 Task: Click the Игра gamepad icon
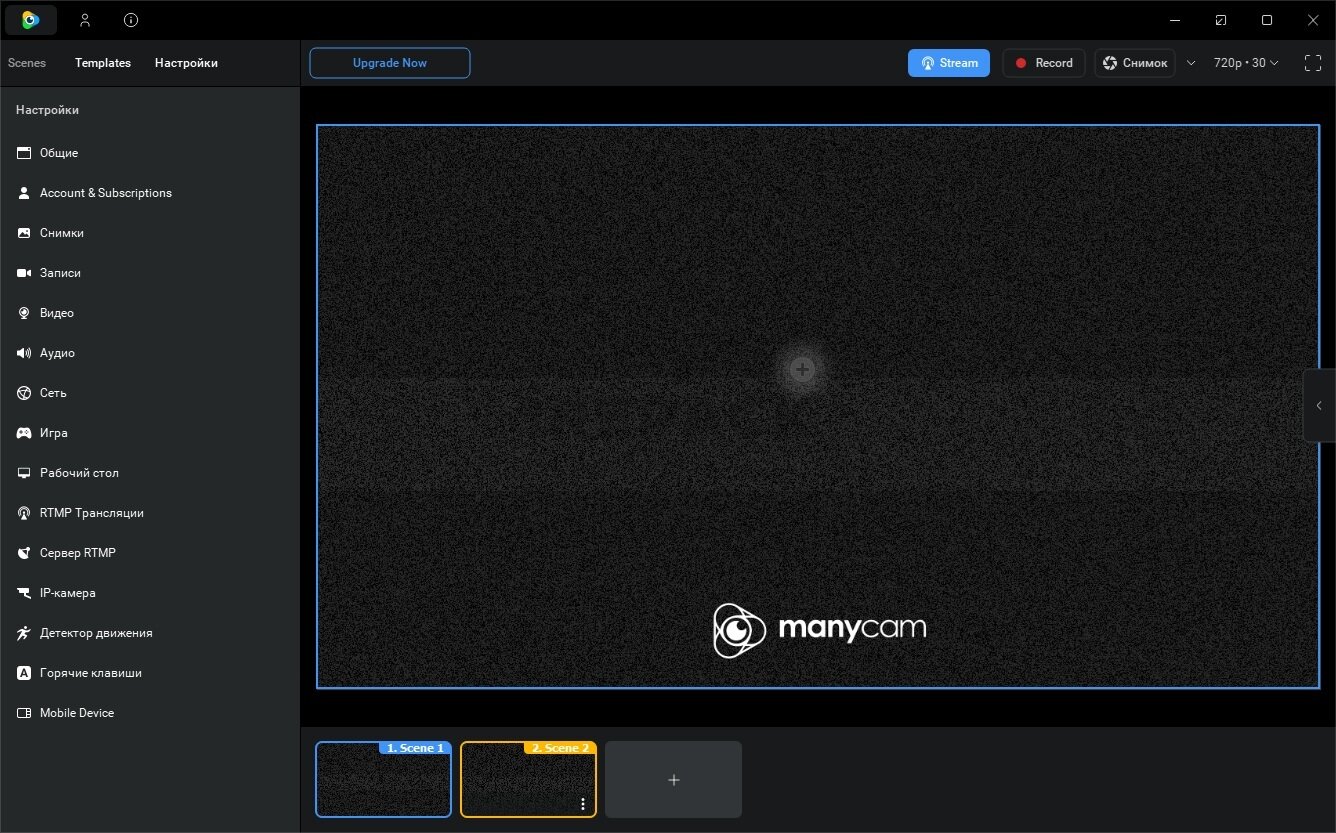(x=24, y=433)
